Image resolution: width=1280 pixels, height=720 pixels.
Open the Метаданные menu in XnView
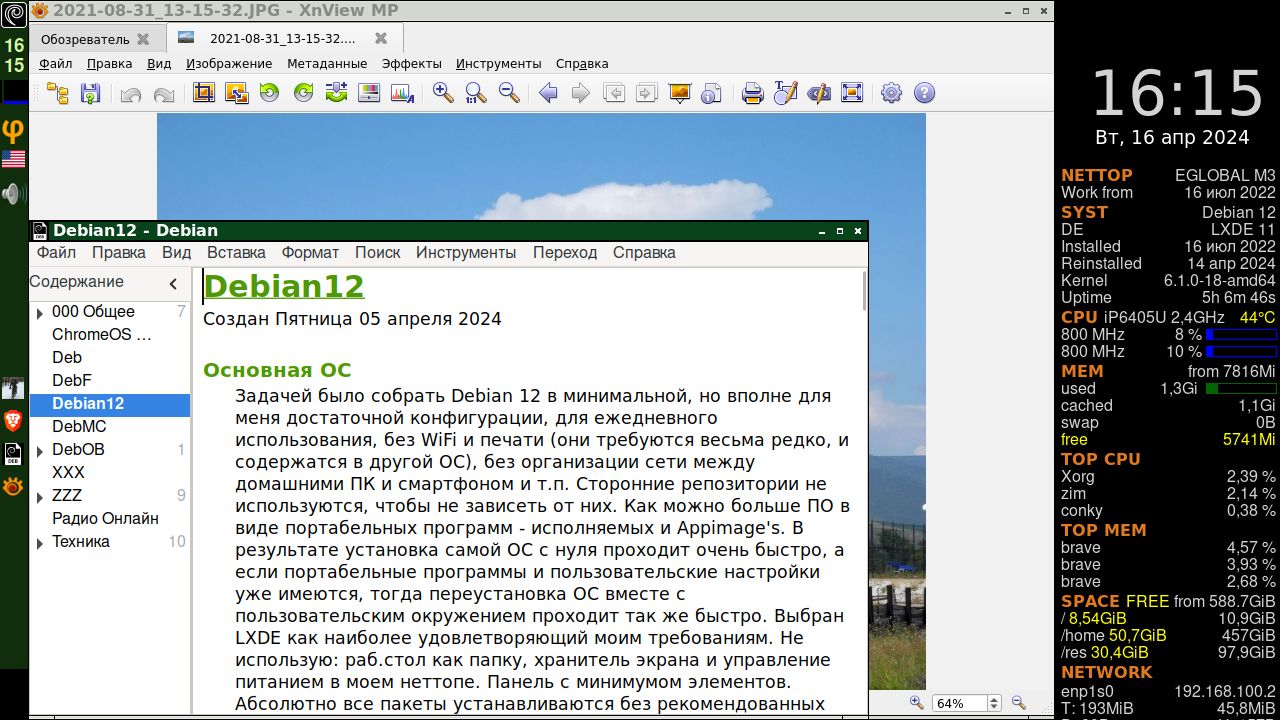coord(327,63)
